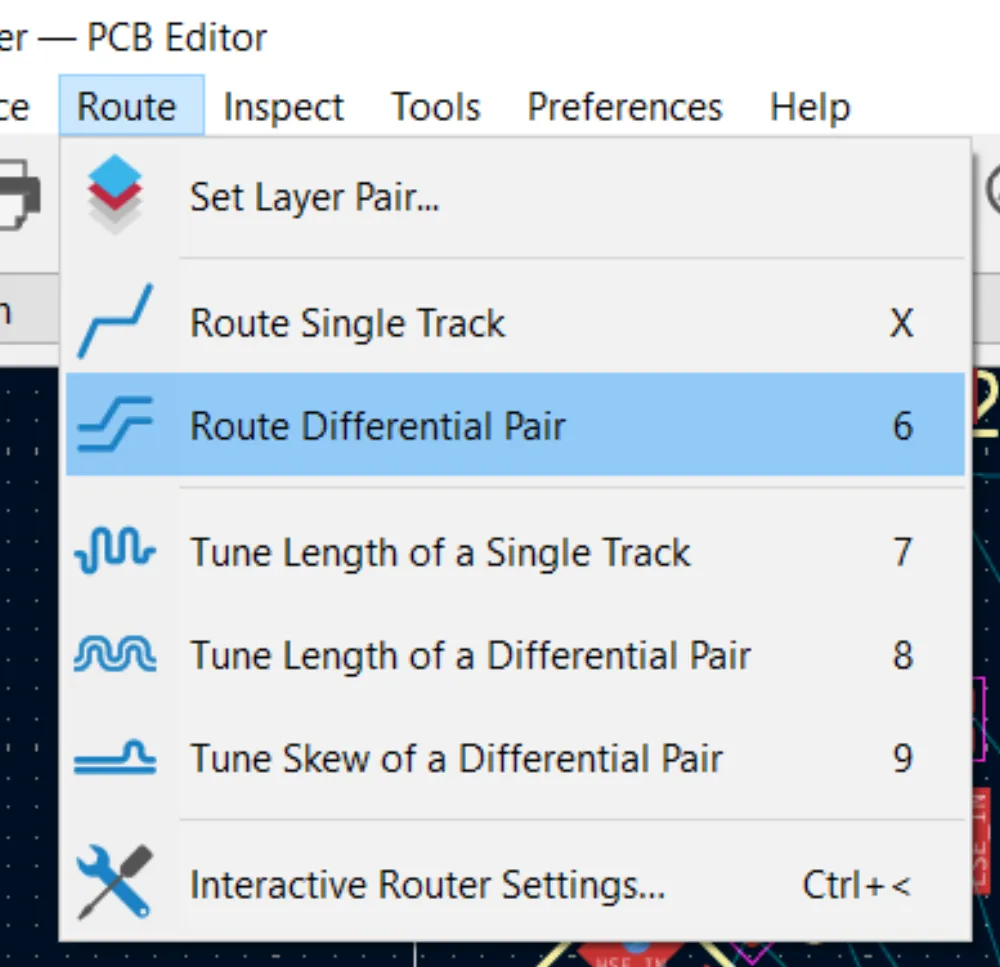Open Interactive Router Settings... entry
Screen dimensions: 1000x967
pyautogui.click(x=427, y=885)
